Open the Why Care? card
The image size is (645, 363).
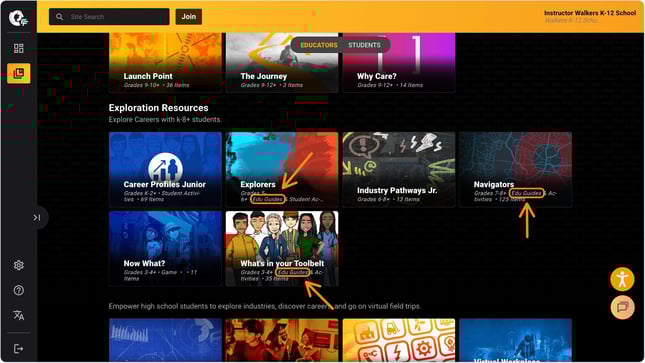click(x=399, y=63)
